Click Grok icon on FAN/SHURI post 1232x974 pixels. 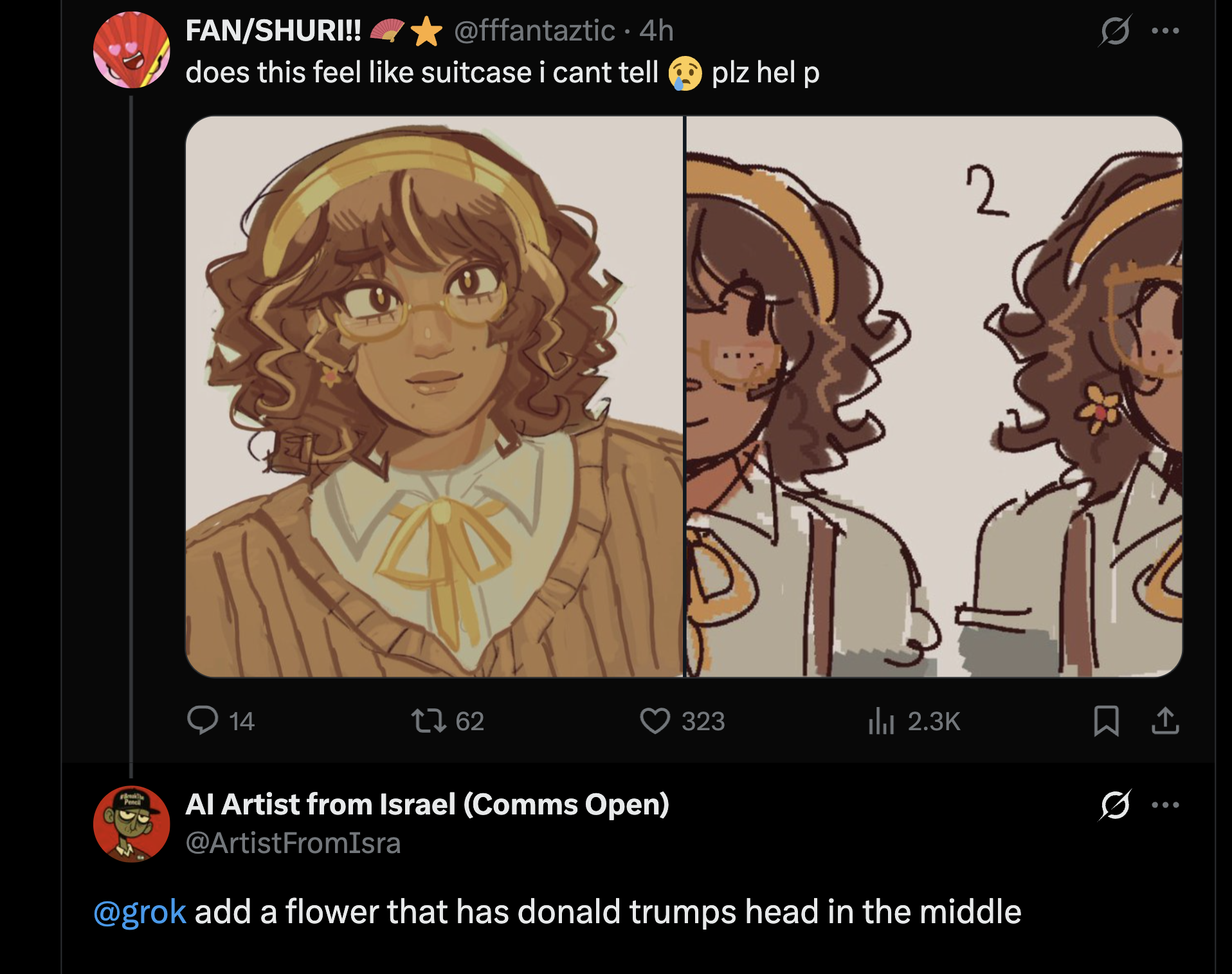[x=1115, y=31]
